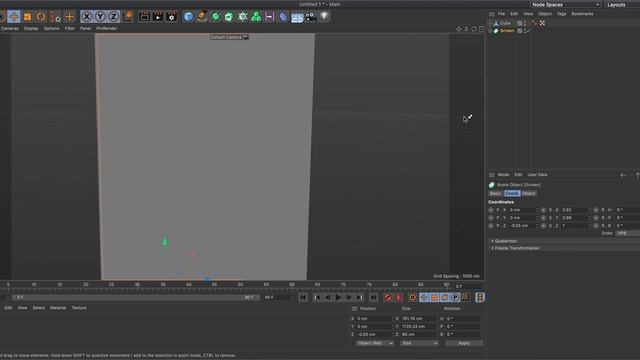Click the green Subdivision generator icon

pos(216,17)
